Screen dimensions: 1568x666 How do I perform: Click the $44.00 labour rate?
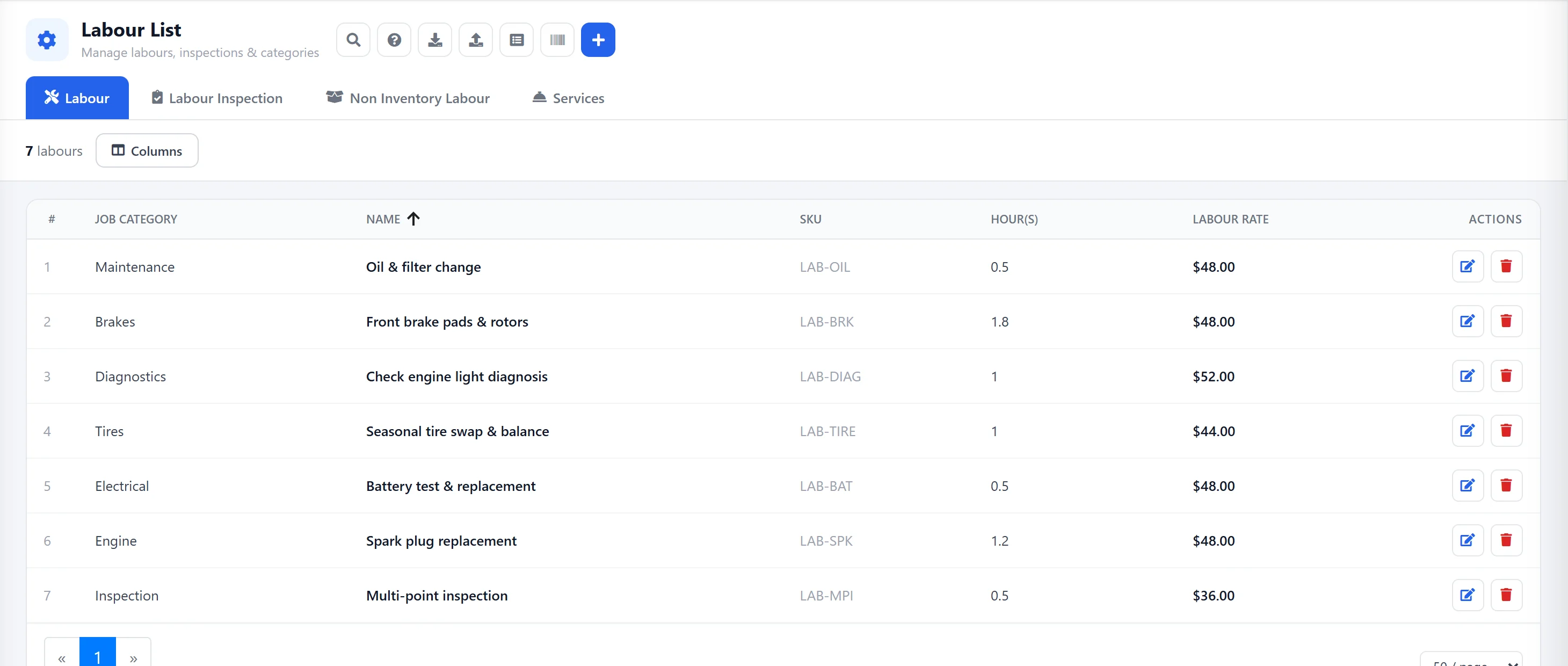coord(1213,431)
